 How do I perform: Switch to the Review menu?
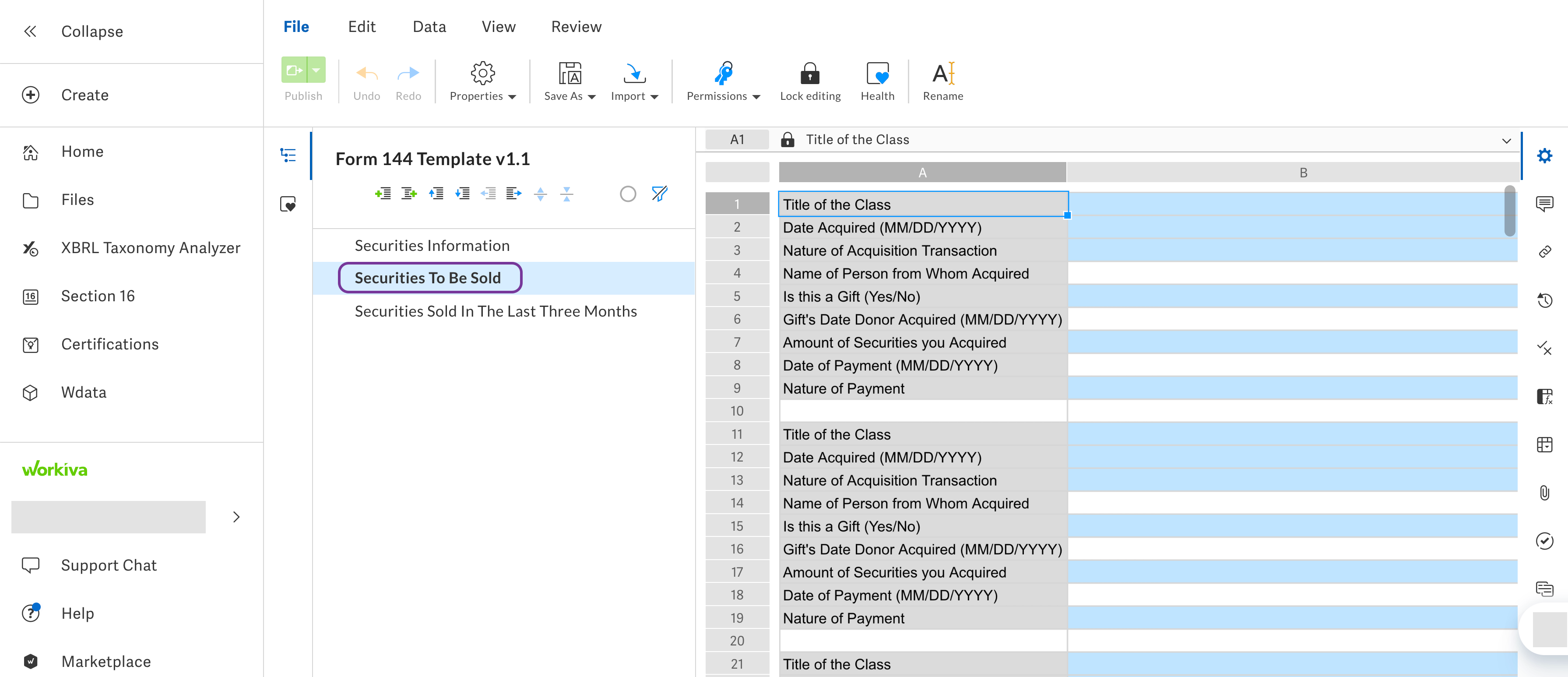coord(576,27)
